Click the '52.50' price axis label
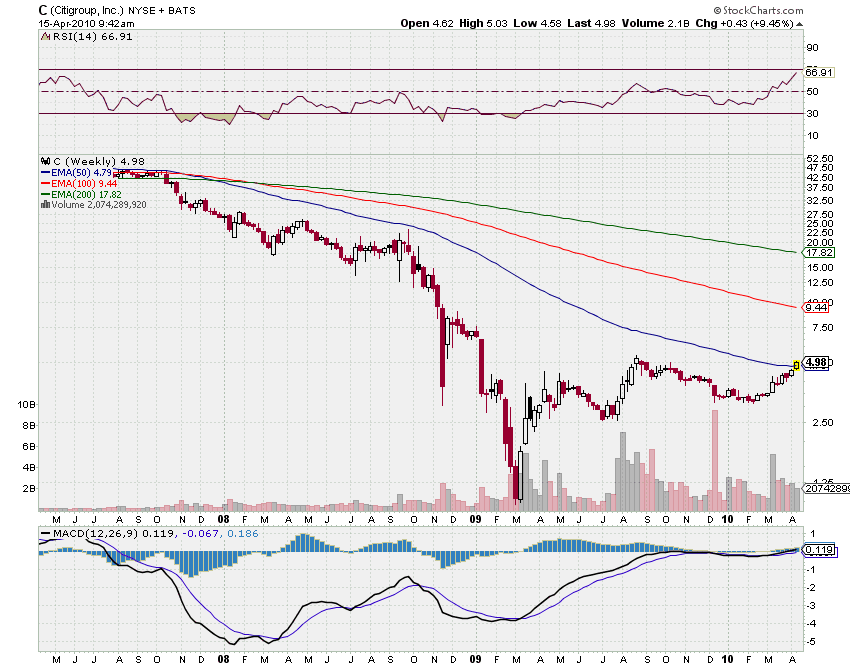This screenshot has height=668, width=850. (x=820, y=159)
